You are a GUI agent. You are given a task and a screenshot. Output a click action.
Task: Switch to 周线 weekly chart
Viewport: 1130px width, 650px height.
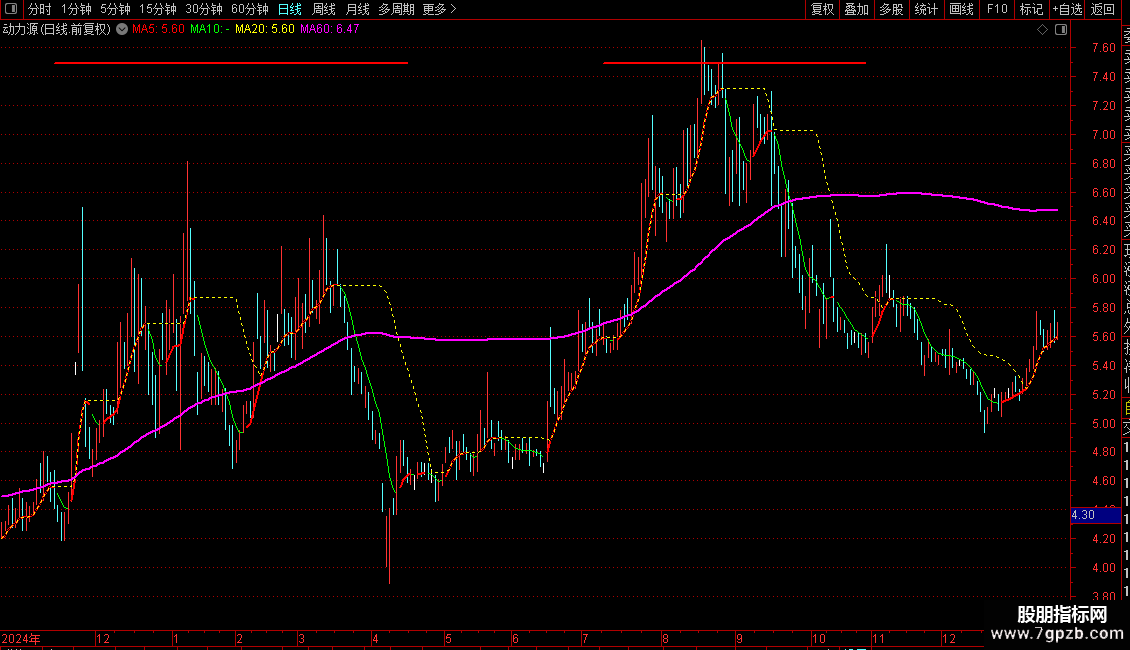pos(324,9)
